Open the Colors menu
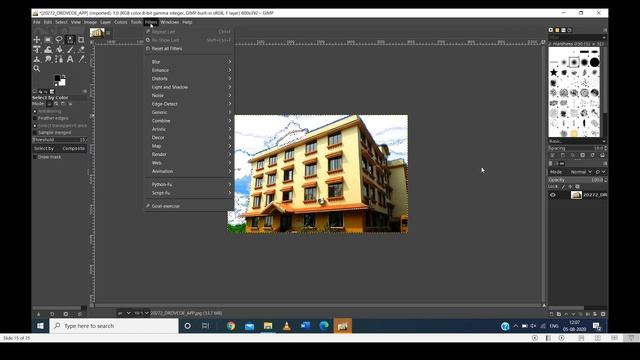The image size is (640, 360). 120,22
